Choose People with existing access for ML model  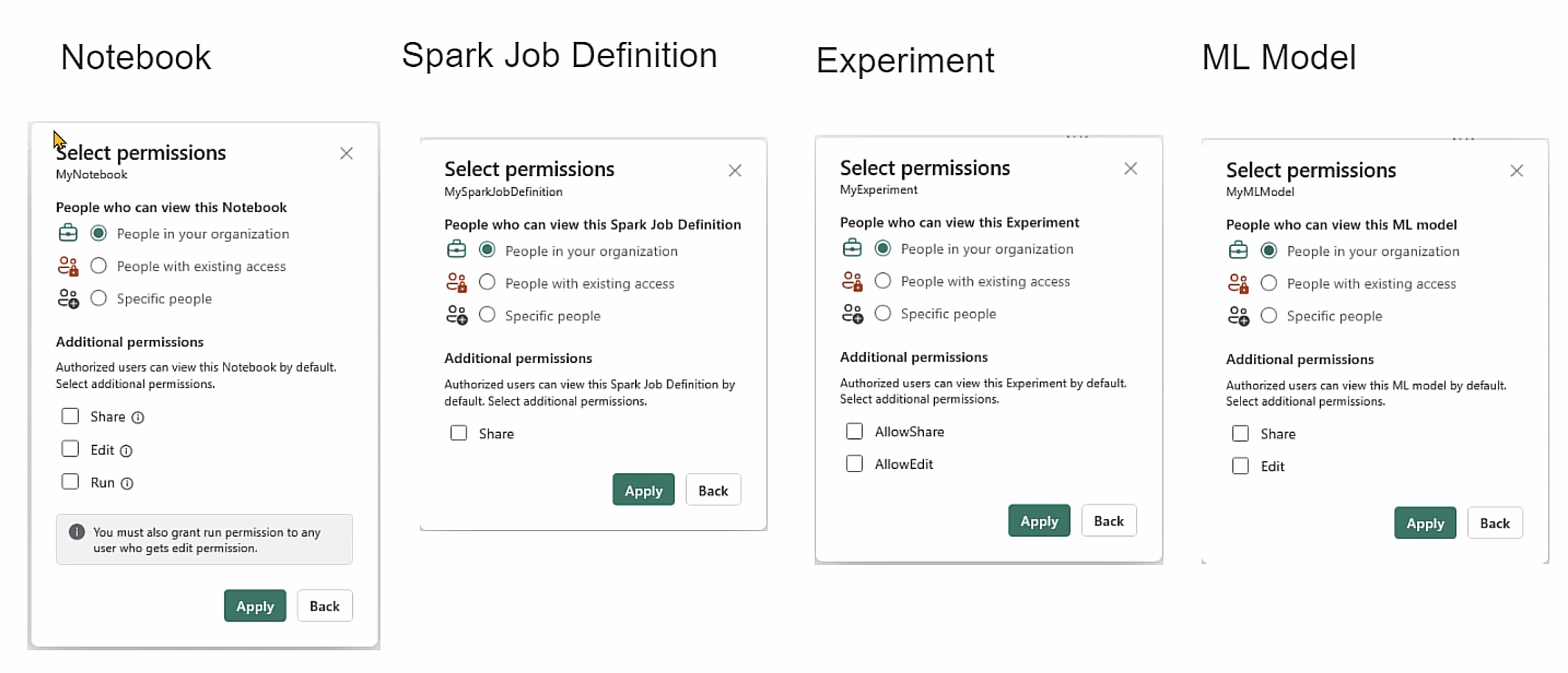point(1269,283)
